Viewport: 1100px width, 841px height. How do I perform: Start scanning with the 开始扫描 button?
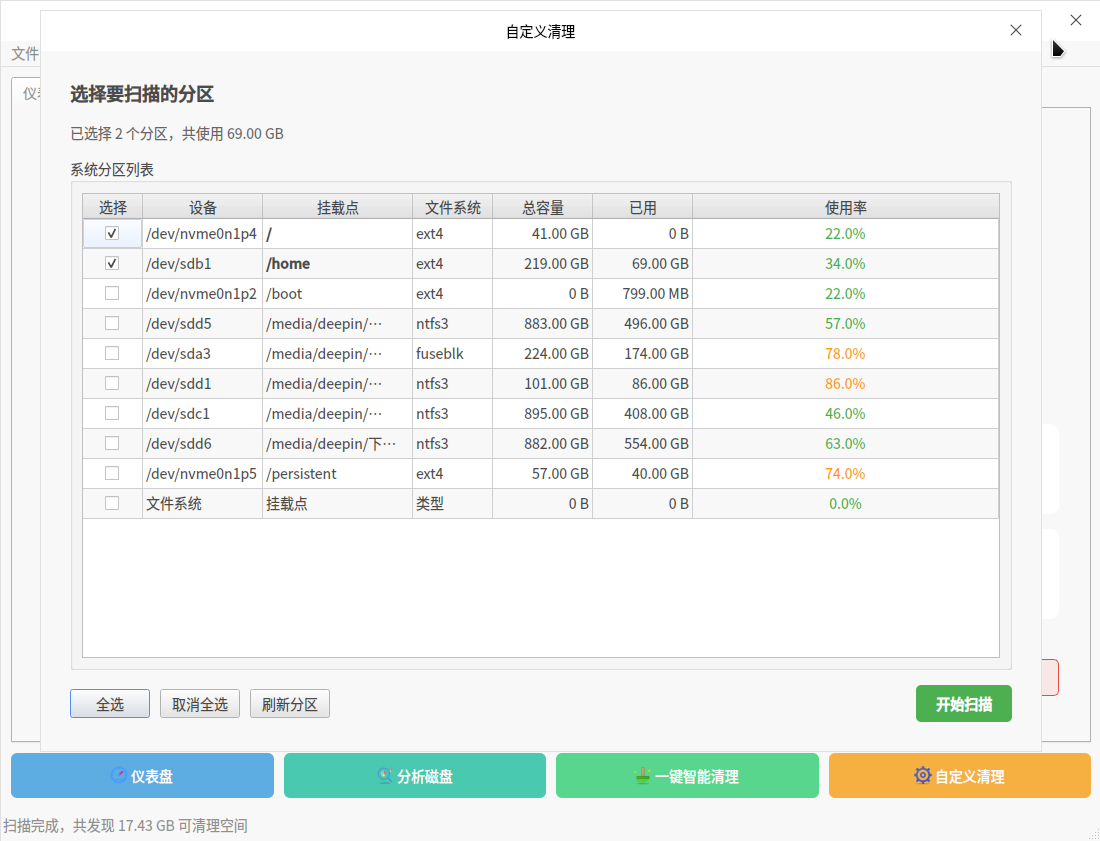pyautogui.click(x=963, y=704)
